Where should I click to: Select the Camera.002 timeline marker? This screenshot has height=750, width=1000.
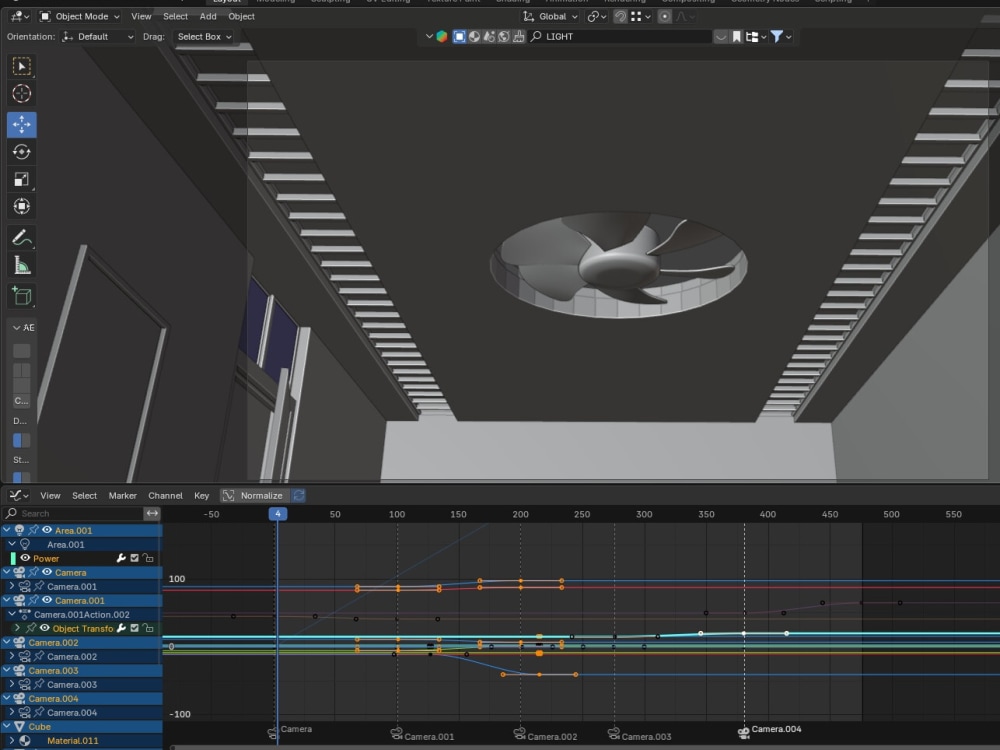[520, 733]
